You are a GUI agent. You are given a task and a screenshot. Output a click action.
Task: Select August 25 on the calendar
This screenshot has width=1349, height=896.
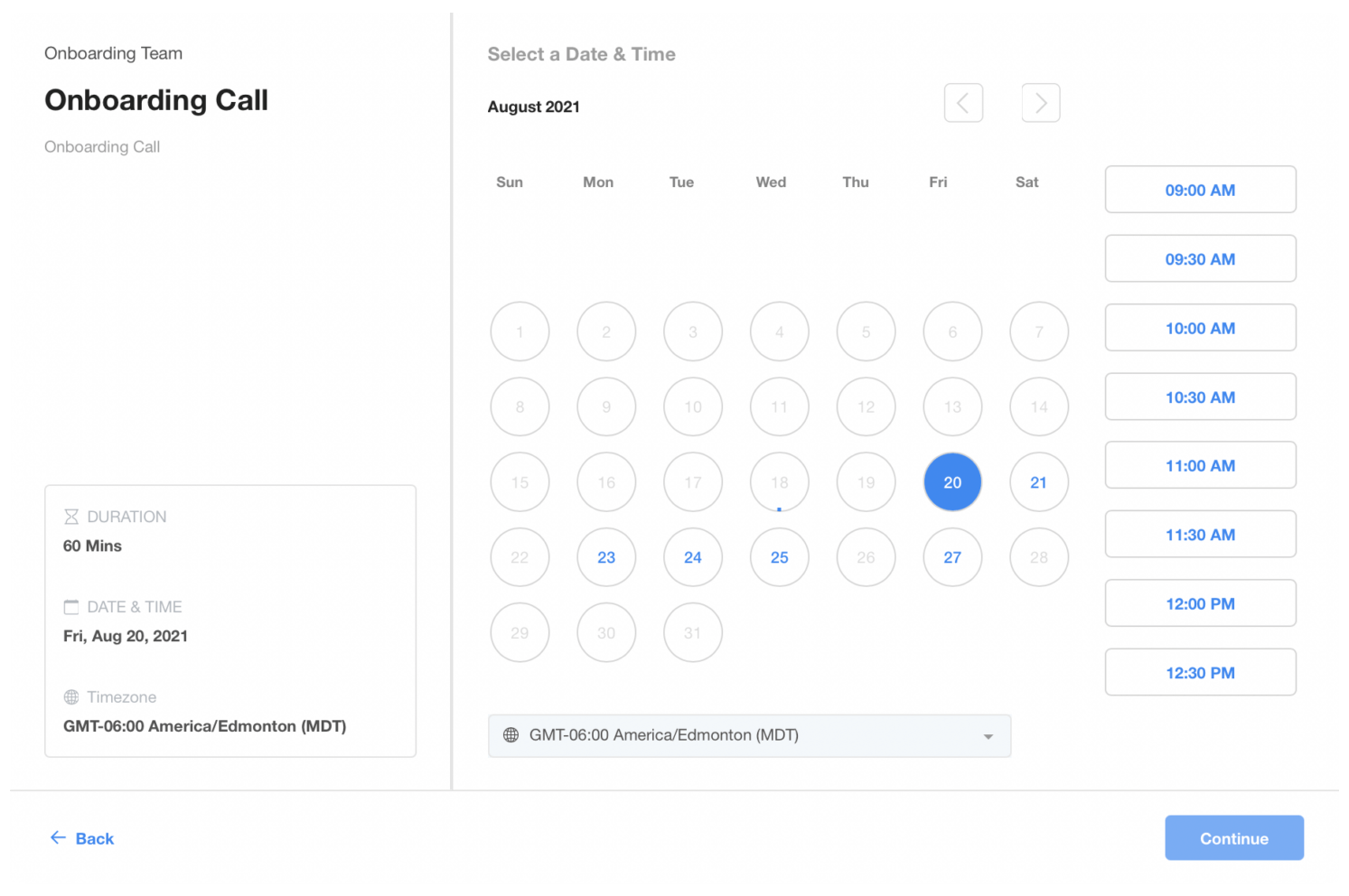click(x=780, y=557)
